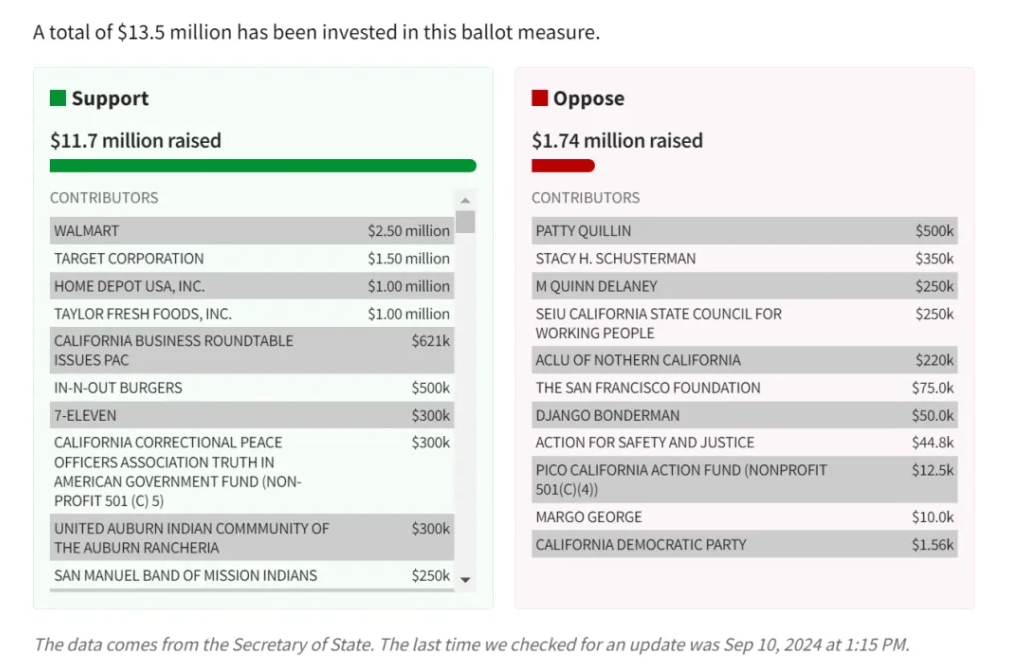Click the red Oppose square icon
The height and width of the screenshot is (671, 1009).
tap(540, 98)
